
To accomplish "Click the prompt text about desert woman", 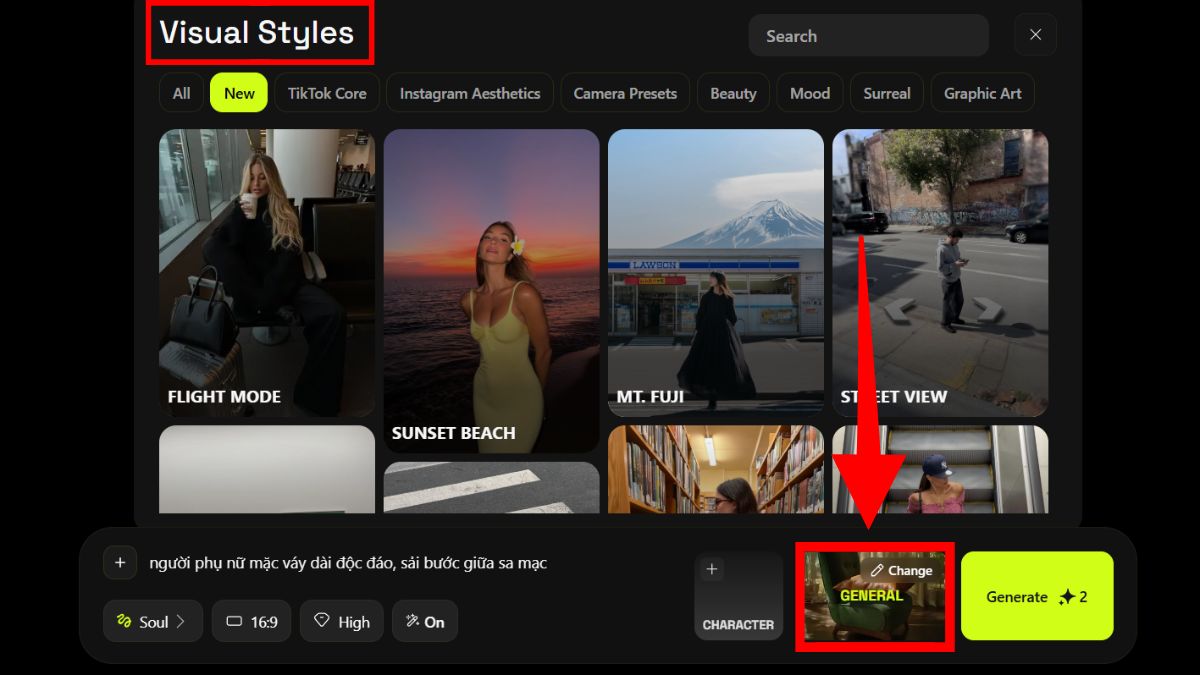I will tap(348, 563).
